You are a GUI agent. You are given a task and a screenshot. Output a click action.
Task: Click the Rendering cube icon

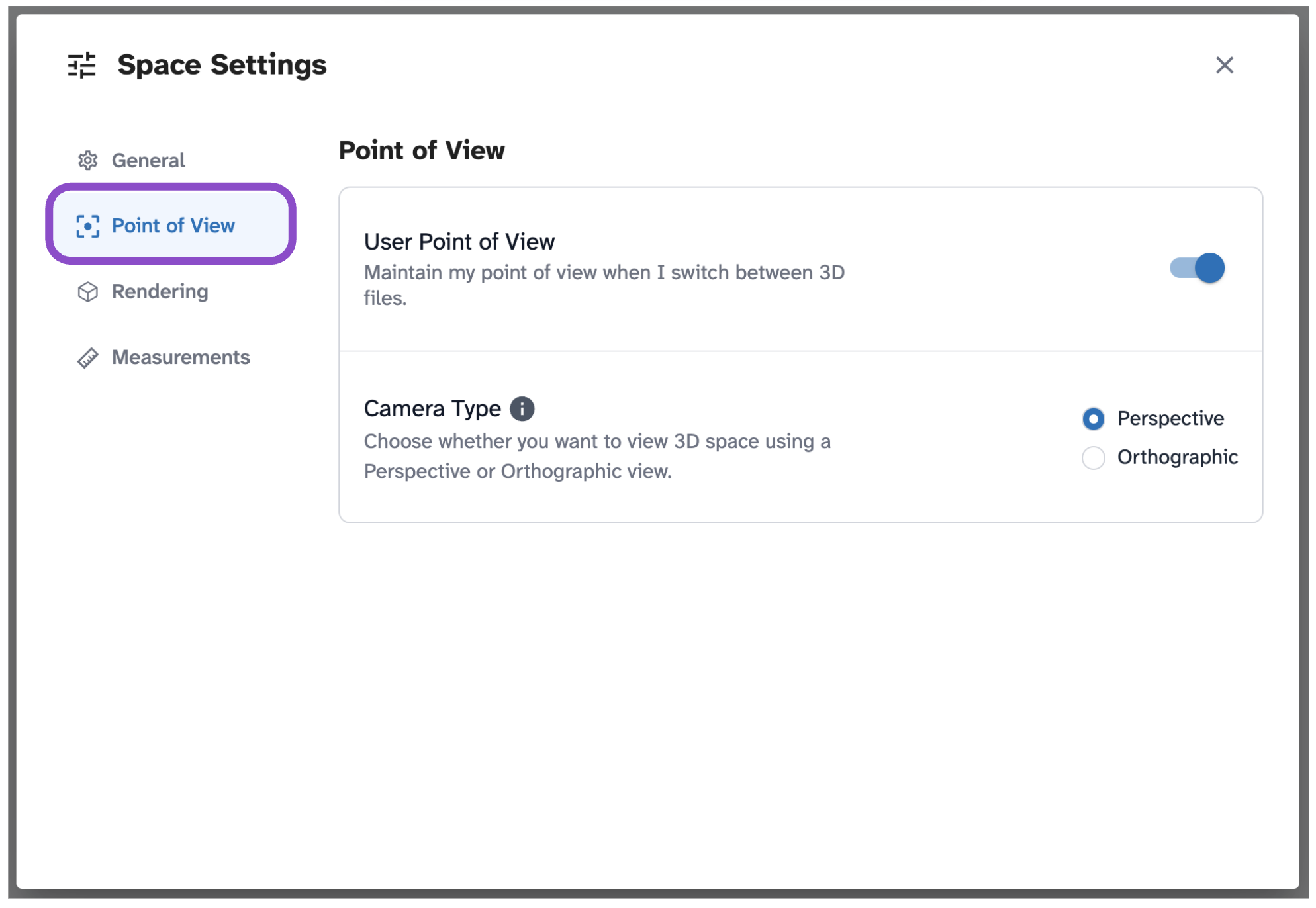coord(87,292)
